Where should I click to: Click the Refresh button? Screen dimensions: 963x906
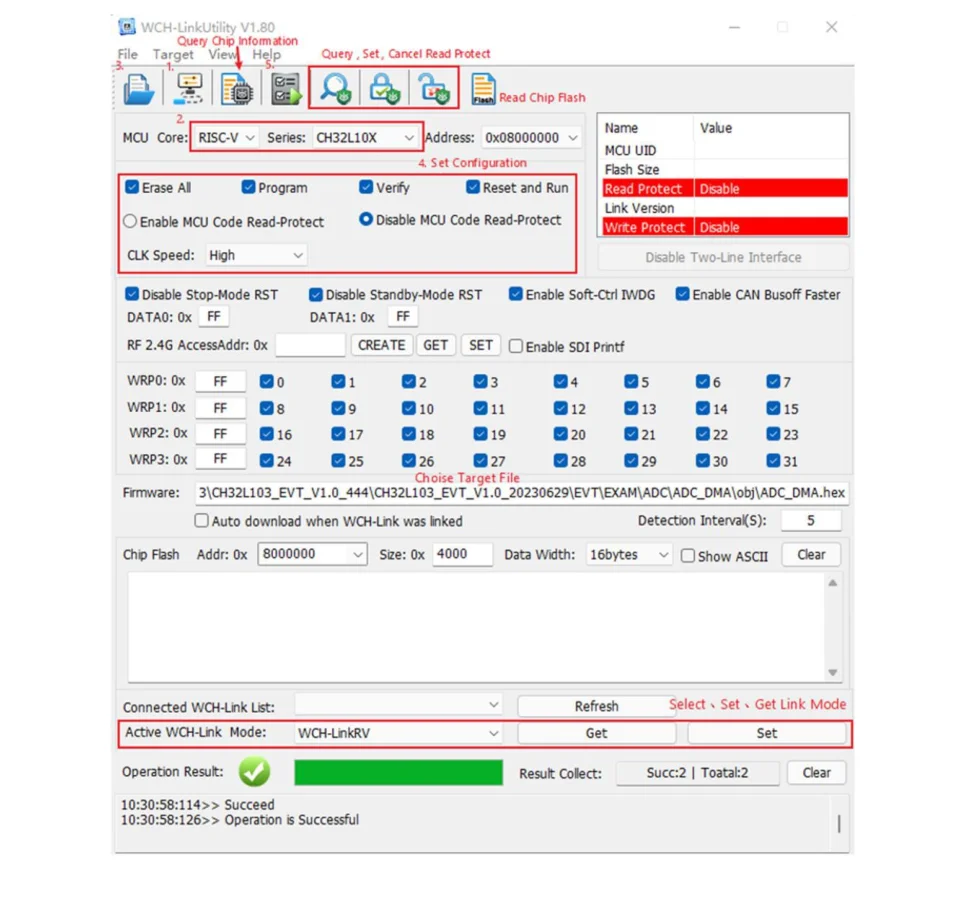tap(596, 706)
